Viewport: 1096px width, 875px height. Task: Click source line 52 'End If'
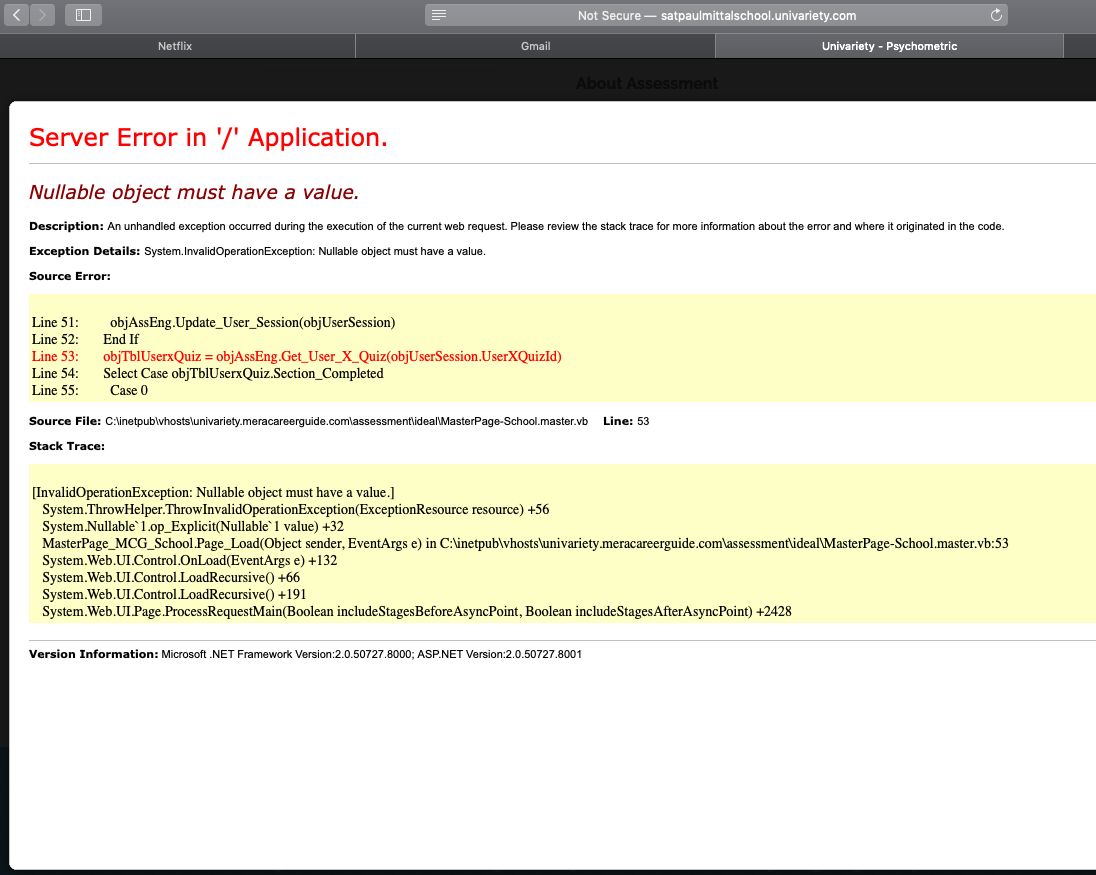(x=121, y=340)
